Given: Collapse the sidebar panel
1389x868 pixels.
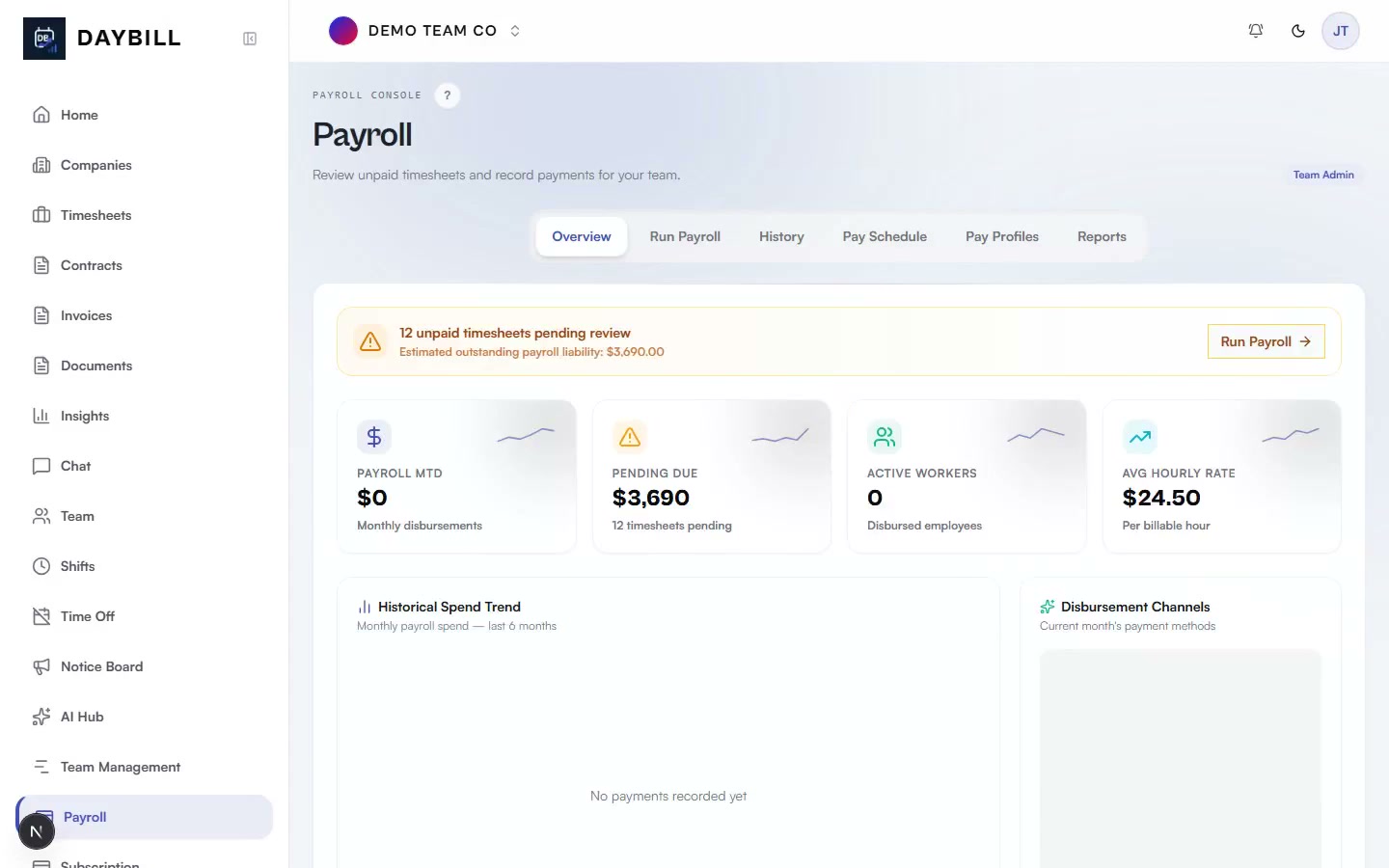Looking at the screenshot, I should coord(250,39).
